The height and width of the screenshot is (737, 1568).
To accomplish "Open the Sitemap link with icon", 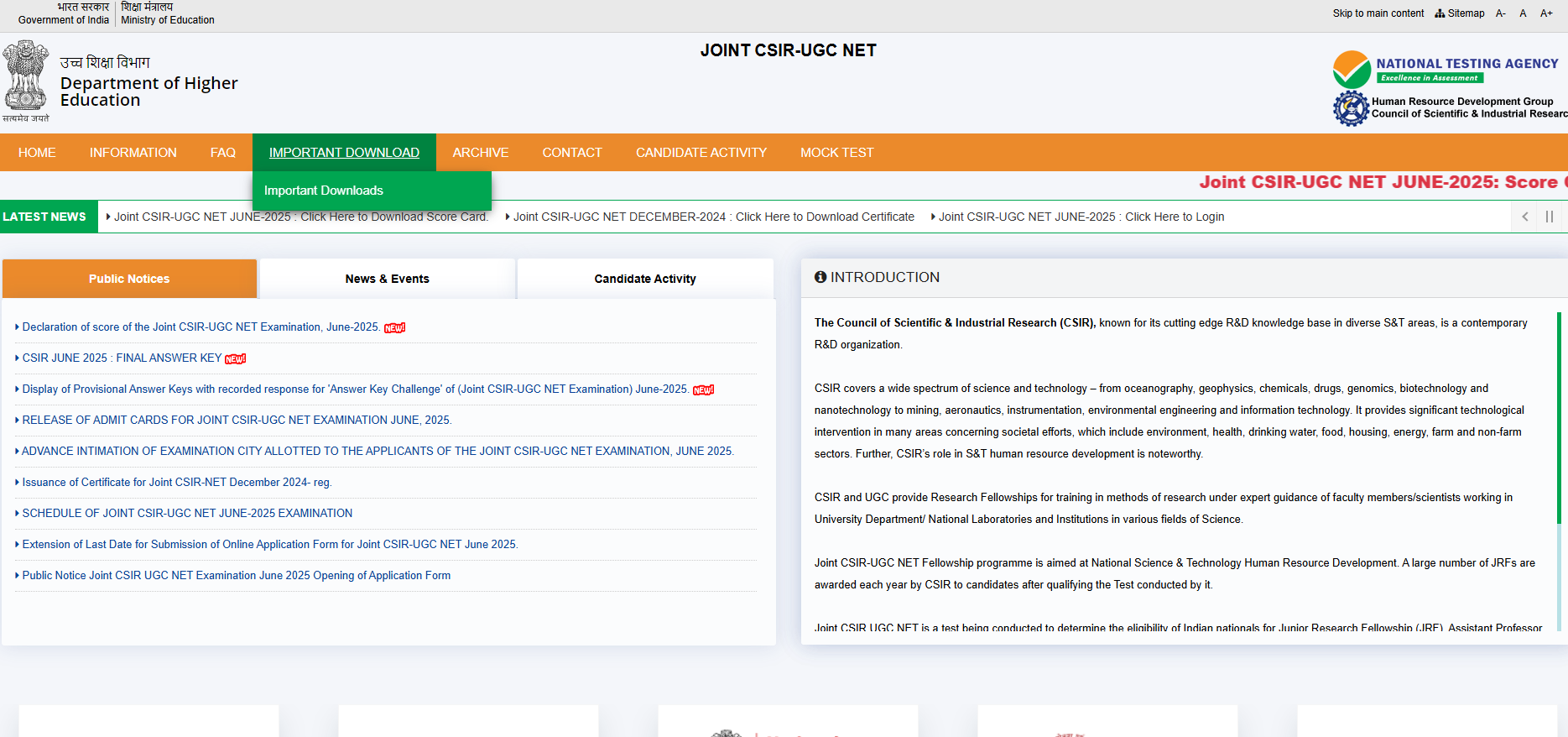I will [1460, 13].
